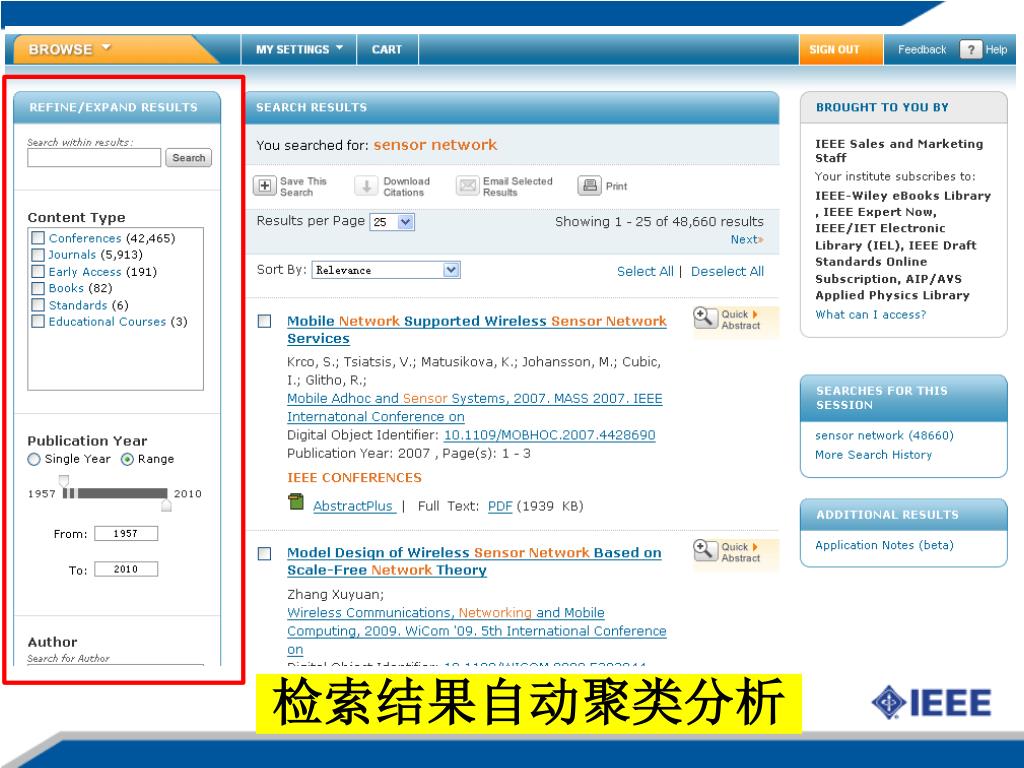Click the Journals filter link

click(72, 255)
